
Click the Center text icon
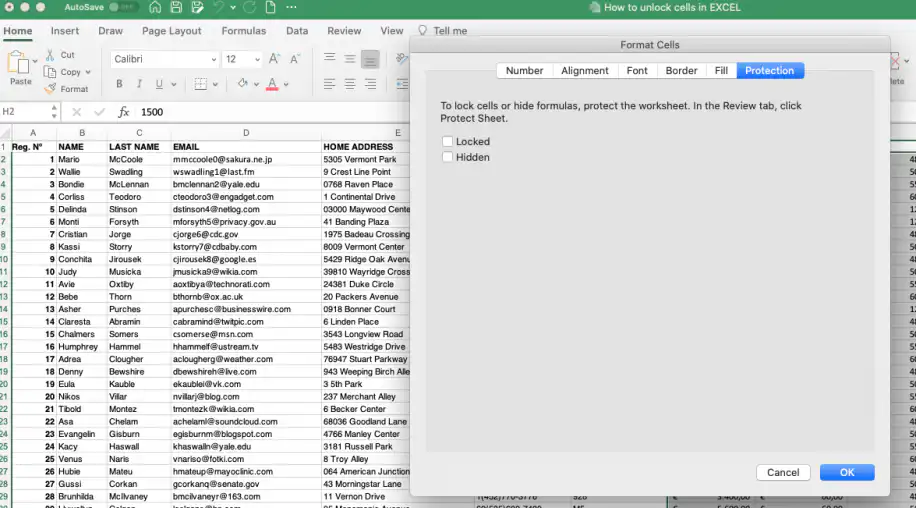[x=349, y=84]
